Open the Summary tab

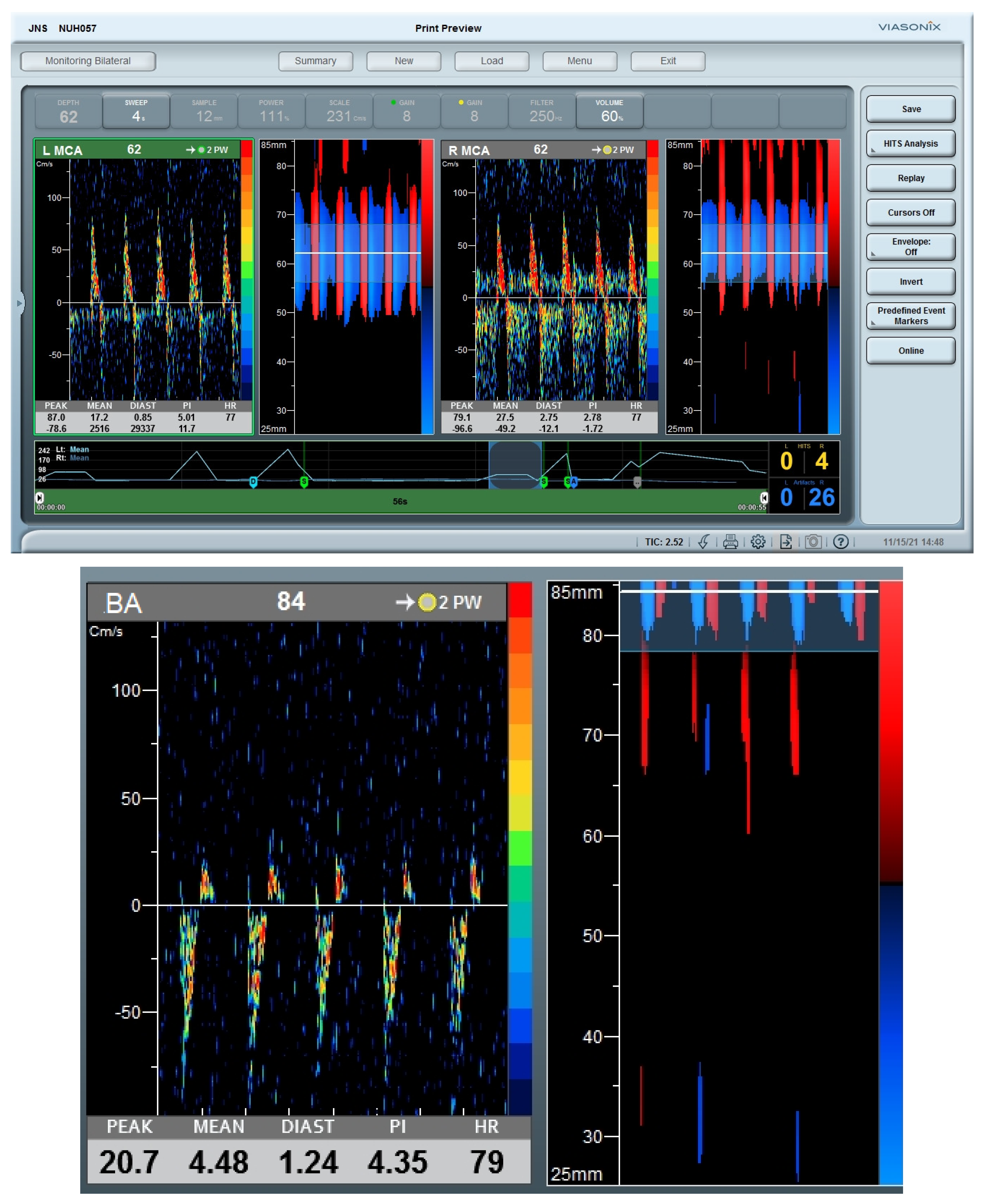[315, 61]
